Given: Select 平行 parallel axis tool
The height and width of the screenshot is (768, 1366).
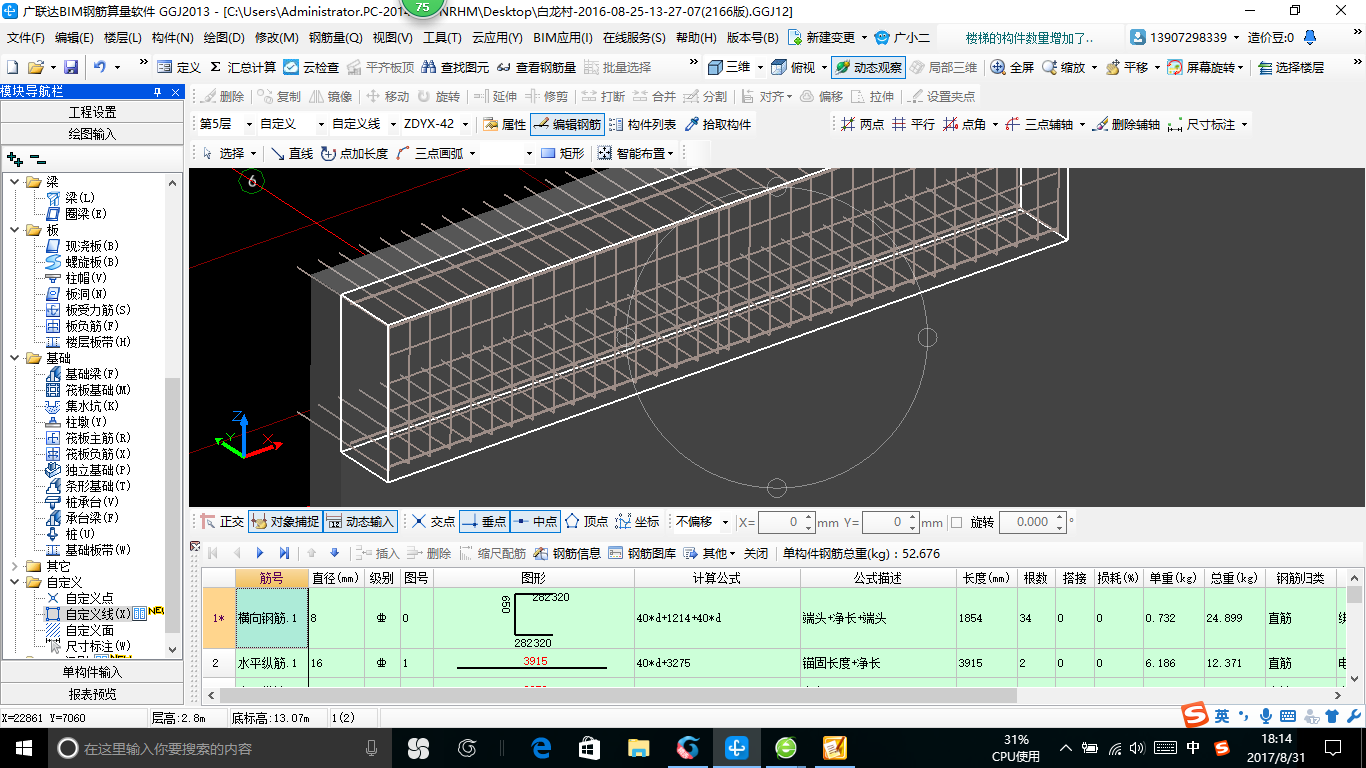Looking at the screenshot, I should [x=914, y=125].
